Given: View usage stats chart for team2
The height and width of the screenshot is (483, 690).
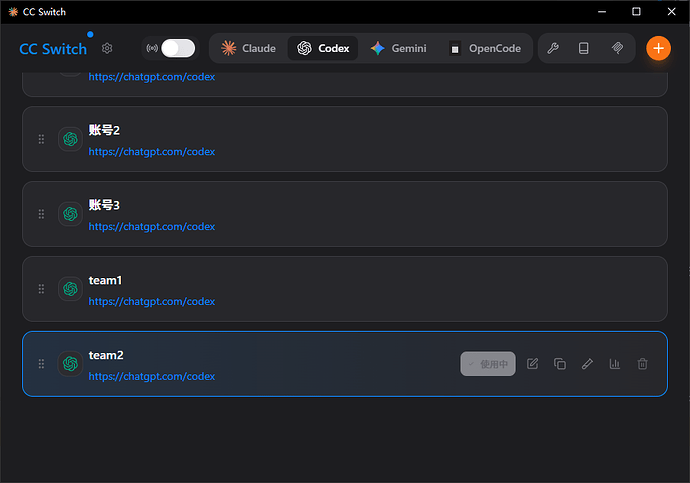Looking at the screenshot, I should (x=615, y=364).
